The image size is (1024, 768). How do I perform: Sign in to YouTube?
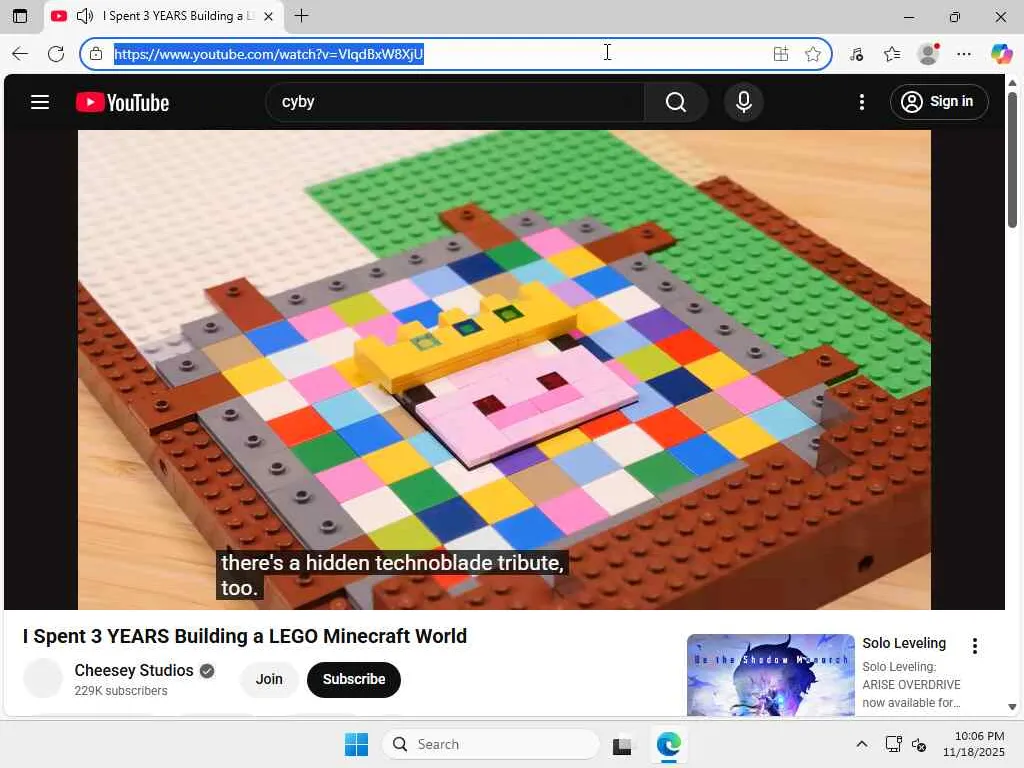(x=938, y=102)
